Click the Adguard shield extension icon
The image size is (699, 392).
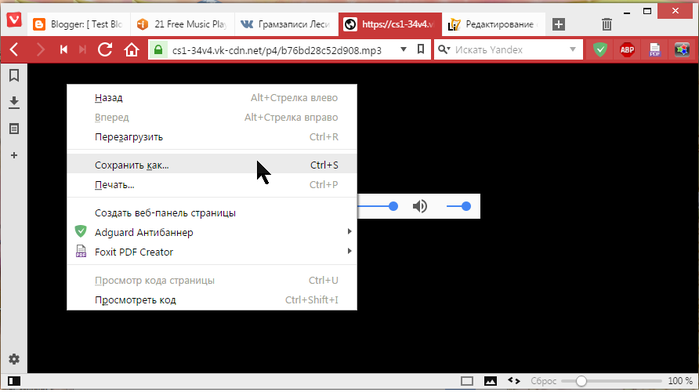point(600,50)
